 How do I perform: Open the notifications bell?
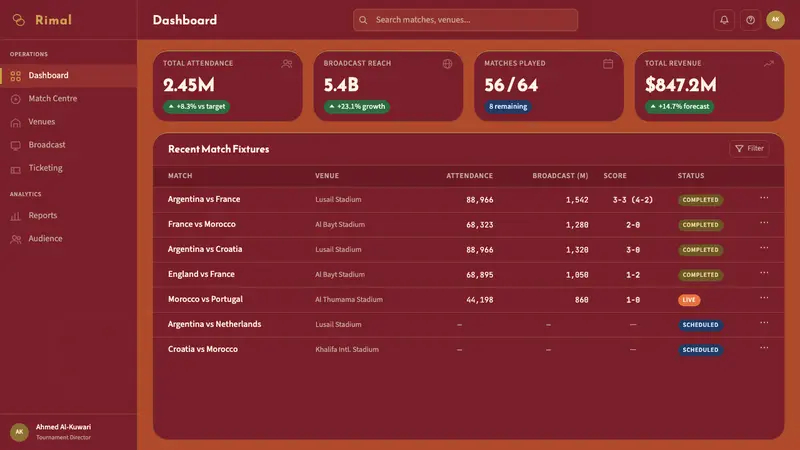(724, 20)
